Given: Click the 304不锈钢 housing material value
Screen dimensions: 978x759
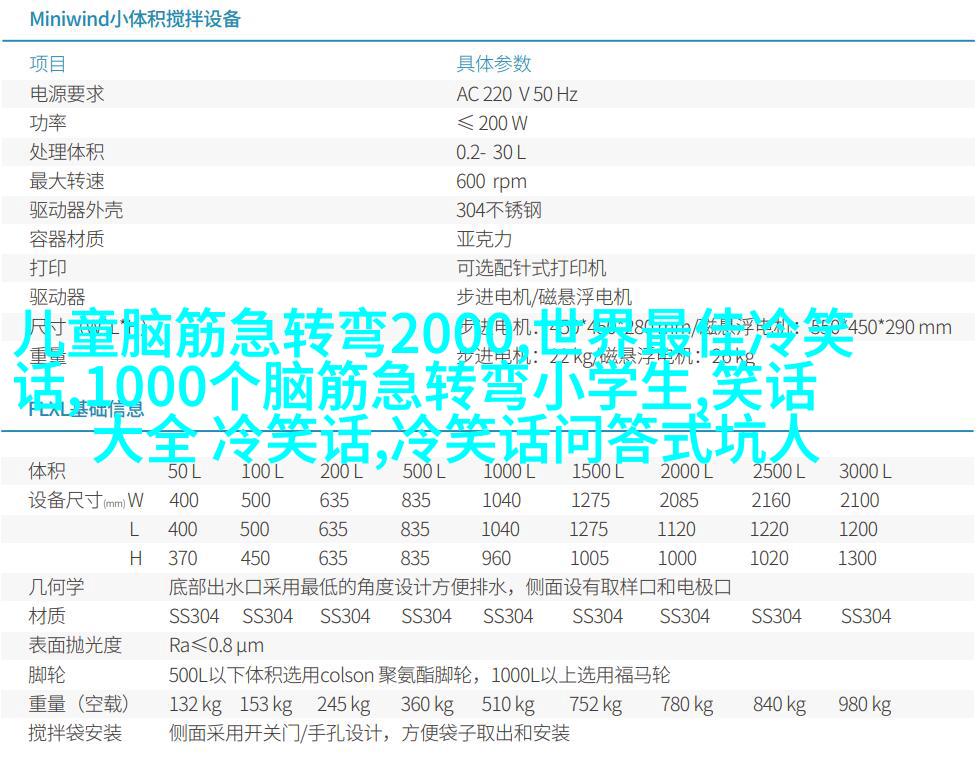Looking at the screenshot, I should [x=498, y=210].
